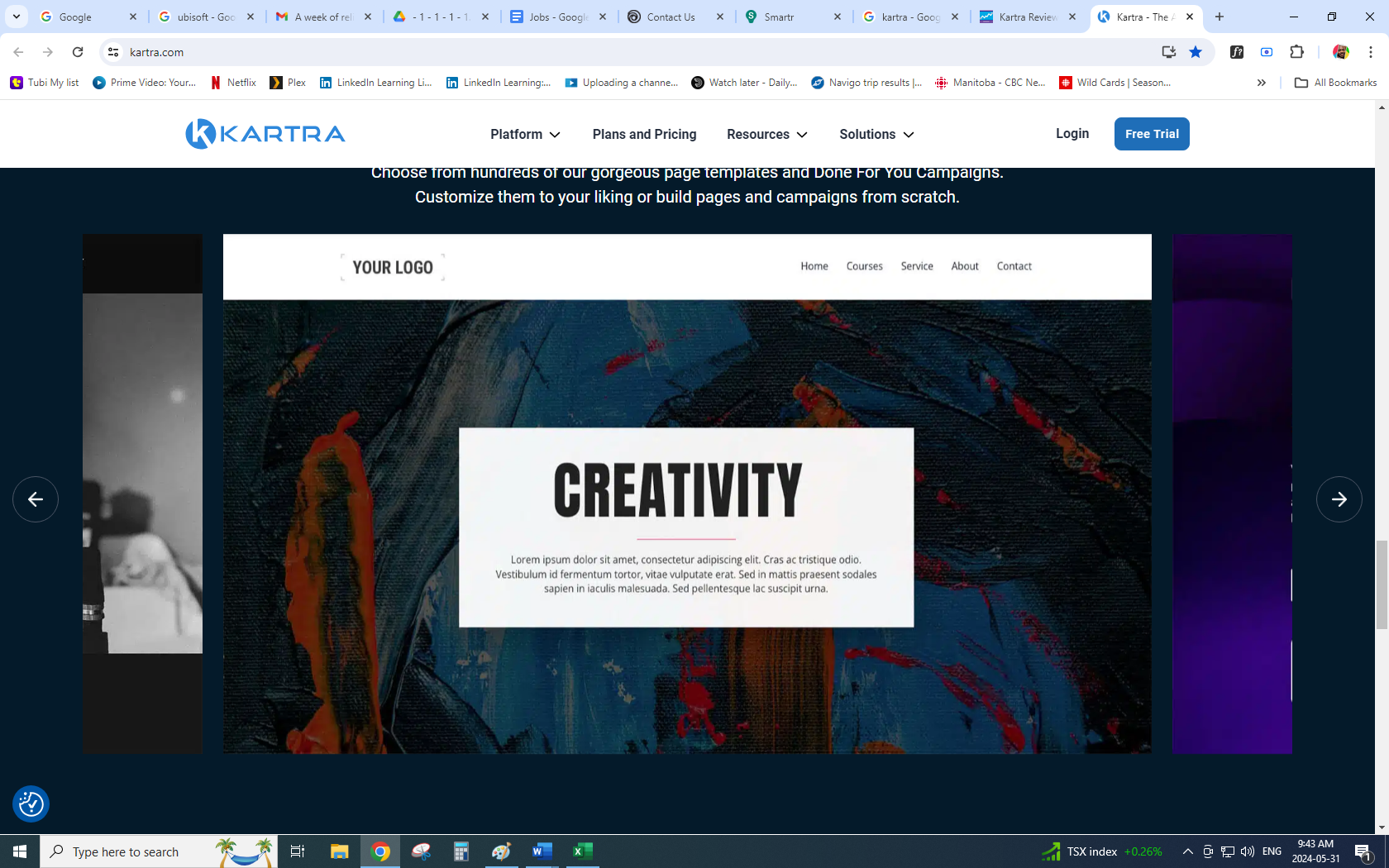Go to previous template with left arrow

[36, 499]
